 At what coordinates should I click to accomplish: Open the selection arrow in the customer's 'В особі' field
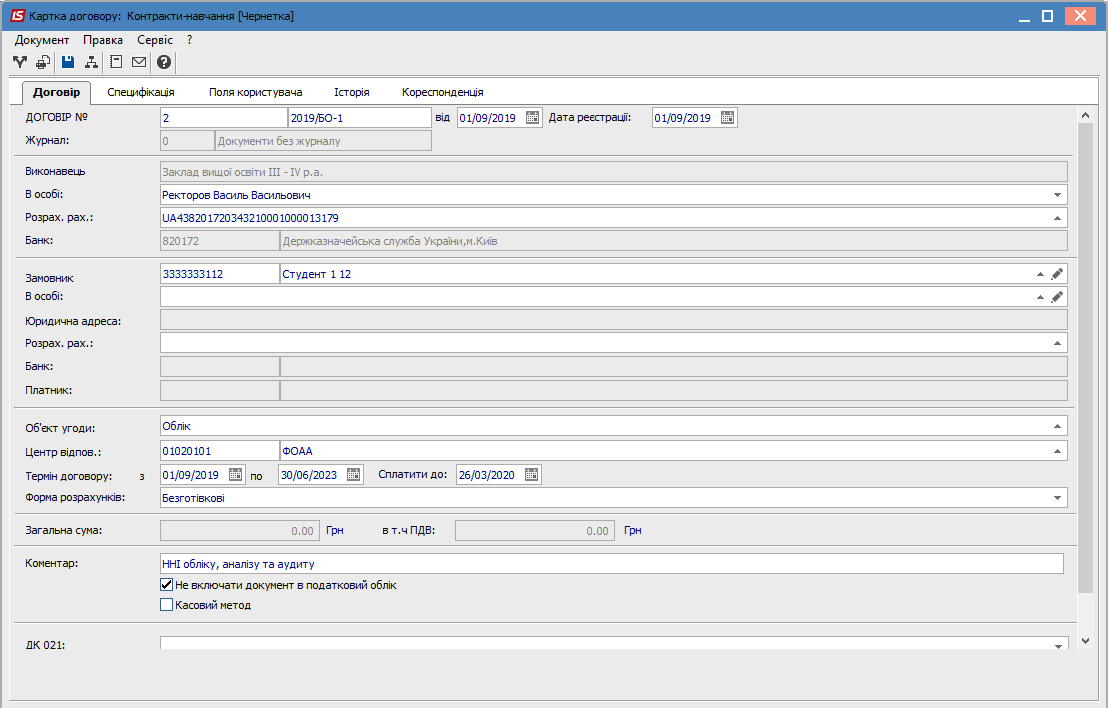(1040, 297)
